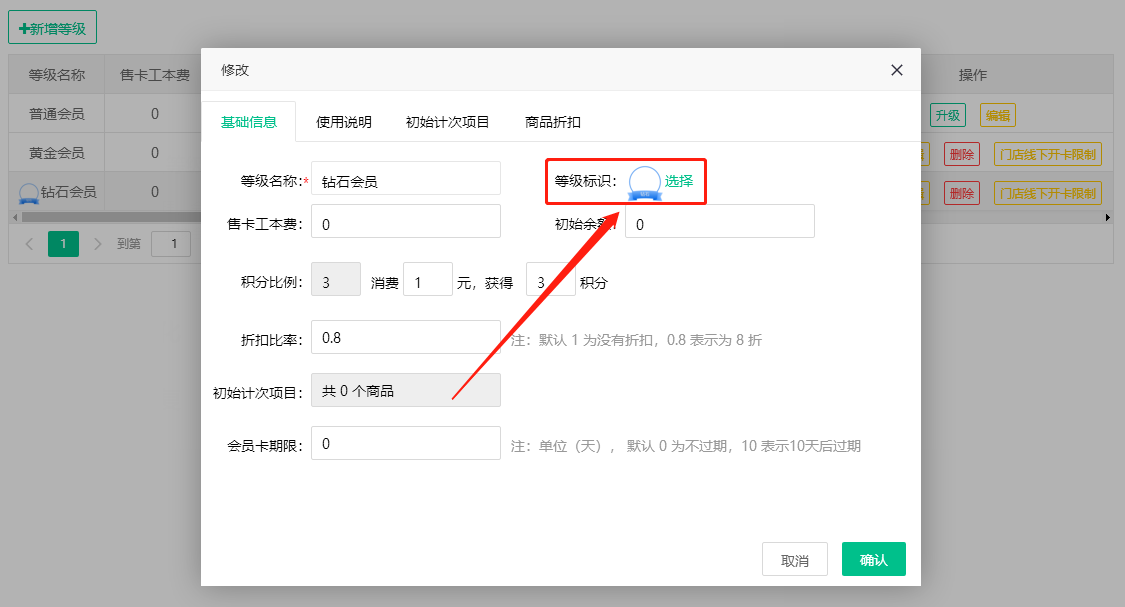Click the 选择 link for level badge
The image size is (1125, 607).
[x=679, y=182]
